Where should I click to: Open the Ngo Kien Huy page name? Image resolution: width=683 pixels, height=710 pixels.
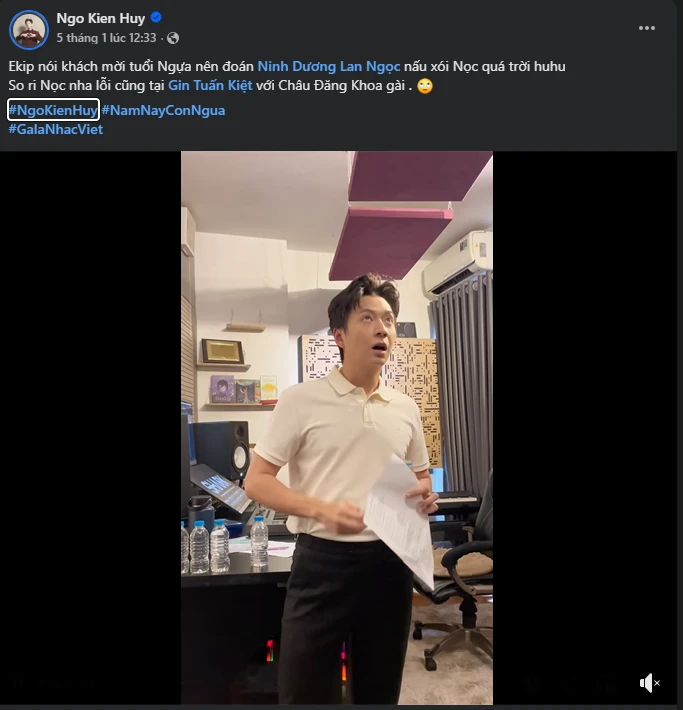point(100,18)
